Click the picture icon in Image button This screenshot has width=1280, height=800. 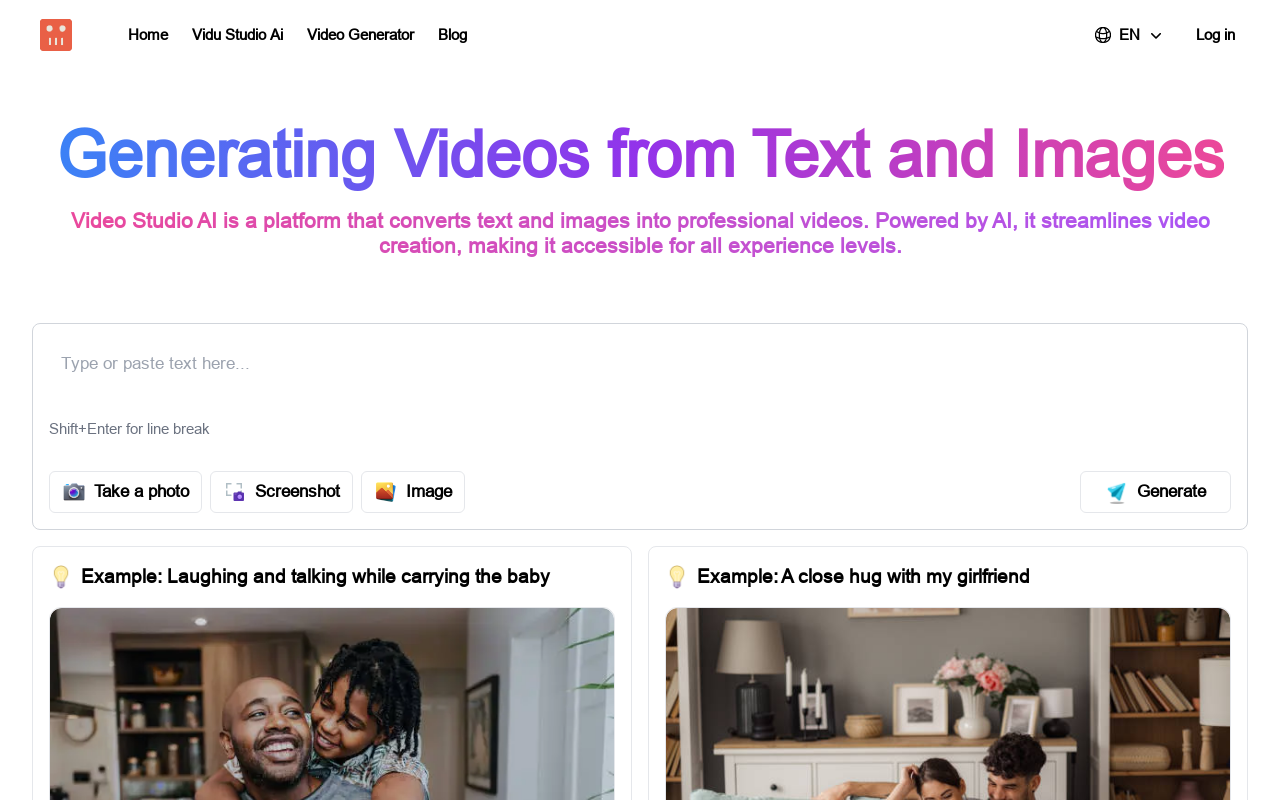tap(385, 491)
